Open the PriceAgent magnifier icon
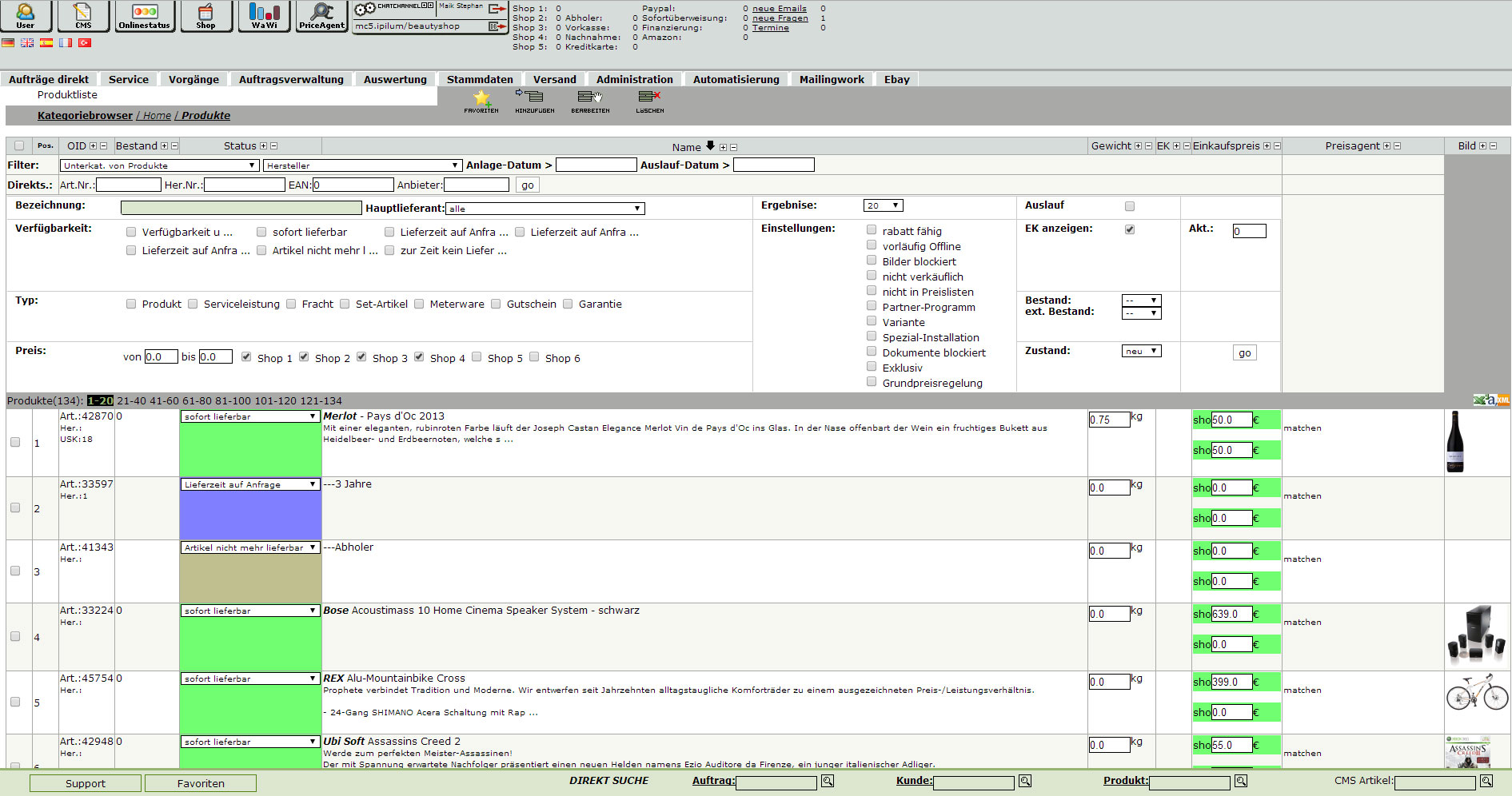 pos(321,15)
